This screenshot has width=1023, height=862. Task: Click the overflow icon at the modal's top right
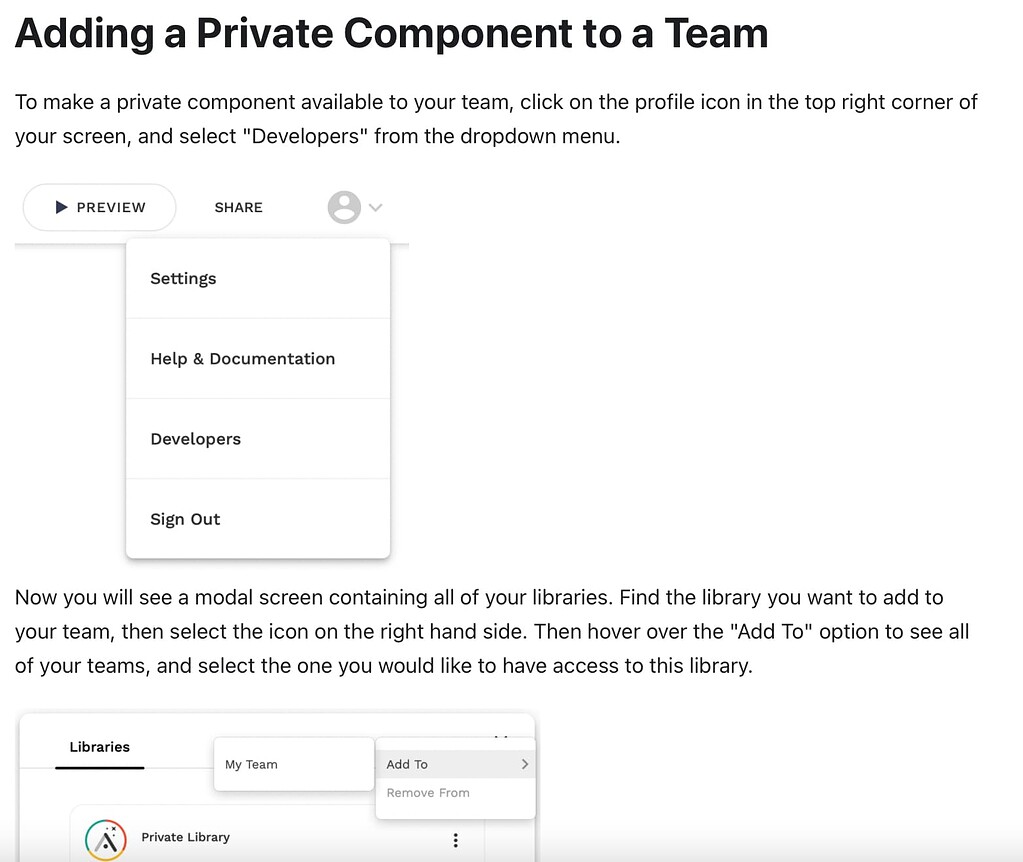coord(501,737)
